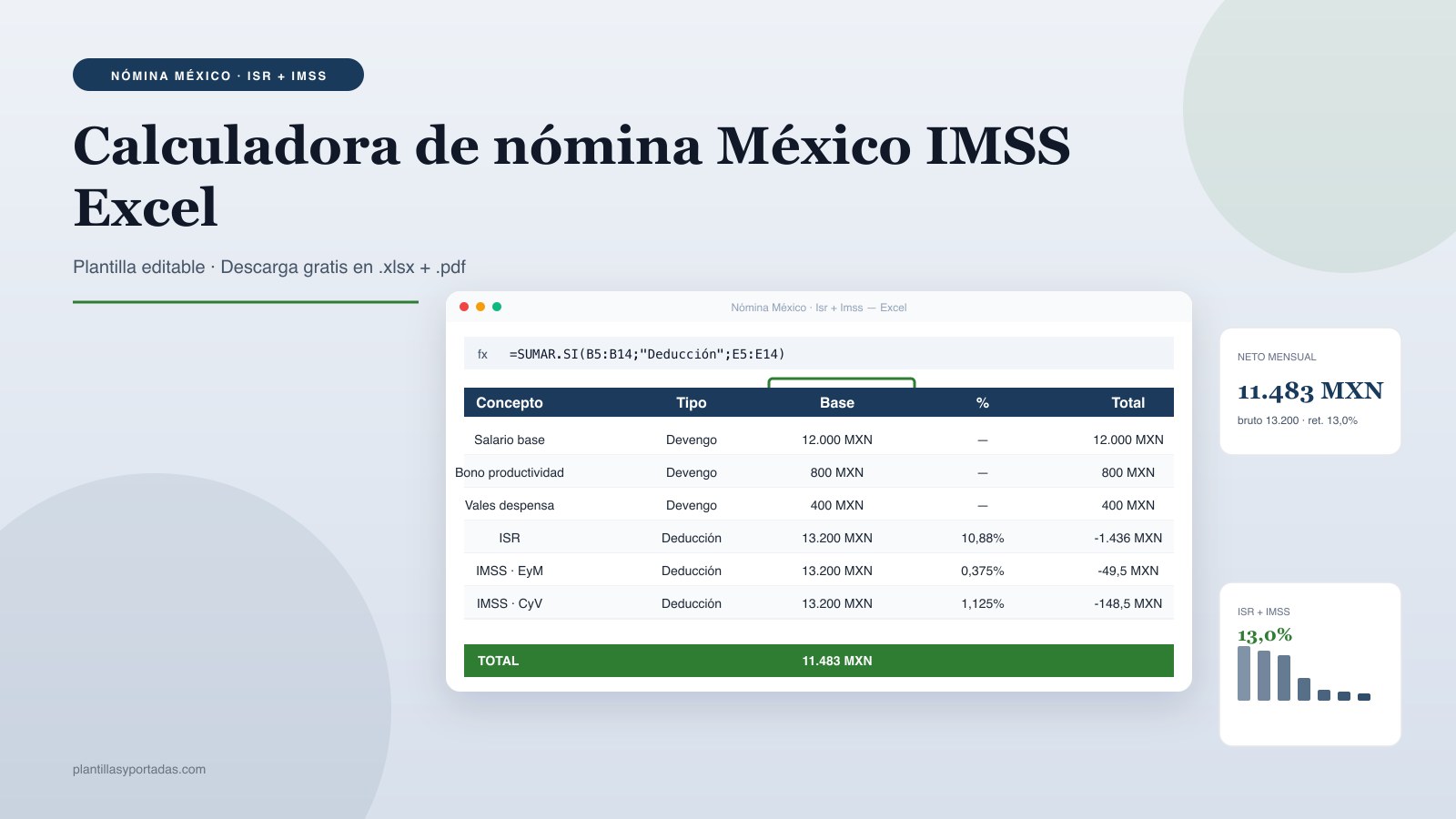Screen dimensions: 1456x819
Task: Click the Total column header
Action: tap(1128, 402)
